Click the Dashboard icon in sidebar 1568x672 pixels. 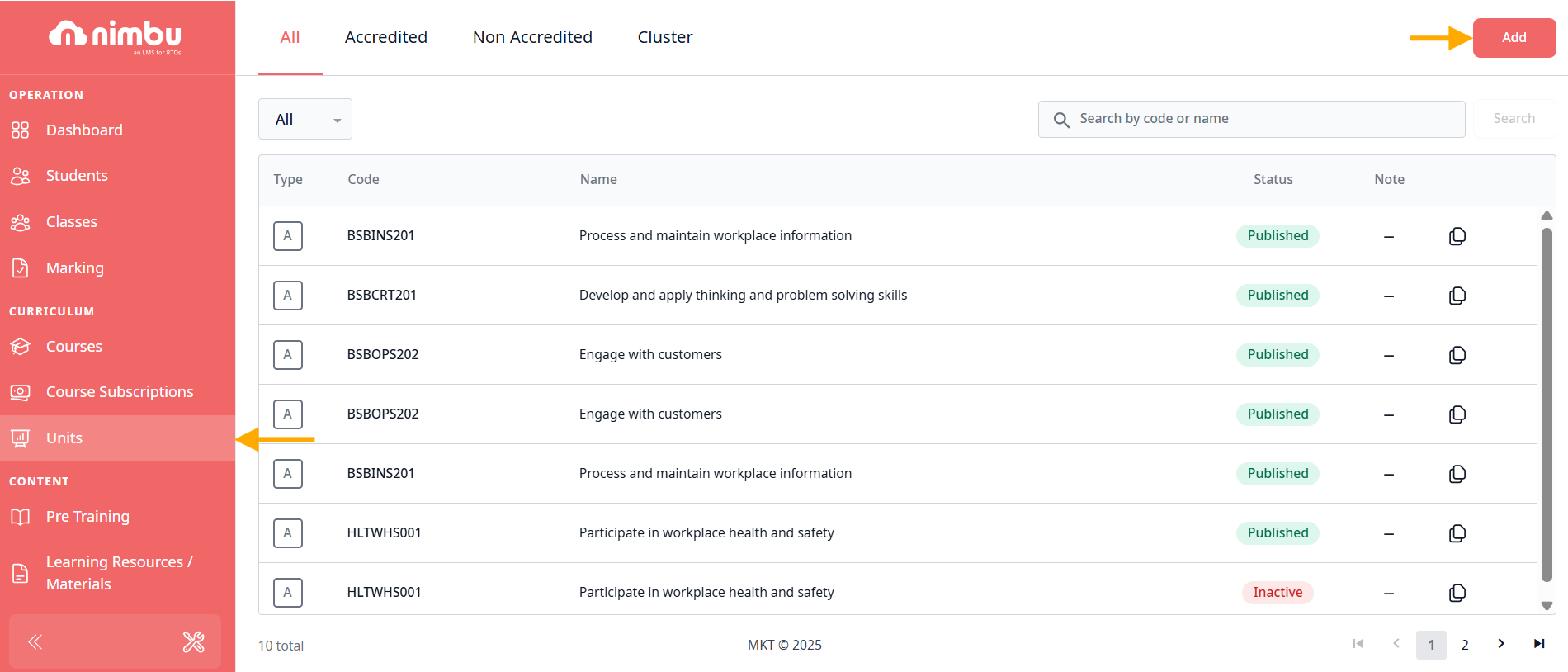pos(21,130)
